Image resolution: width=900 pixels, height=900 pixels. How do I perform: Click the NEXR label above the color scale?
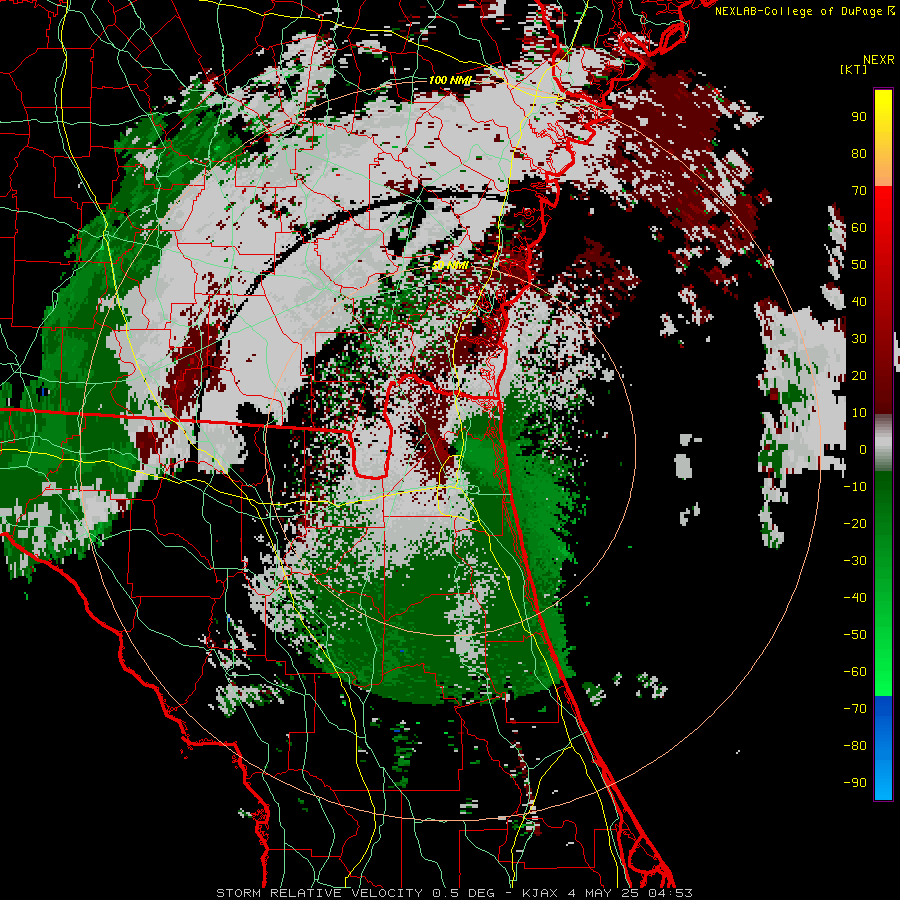click(879, 60)
